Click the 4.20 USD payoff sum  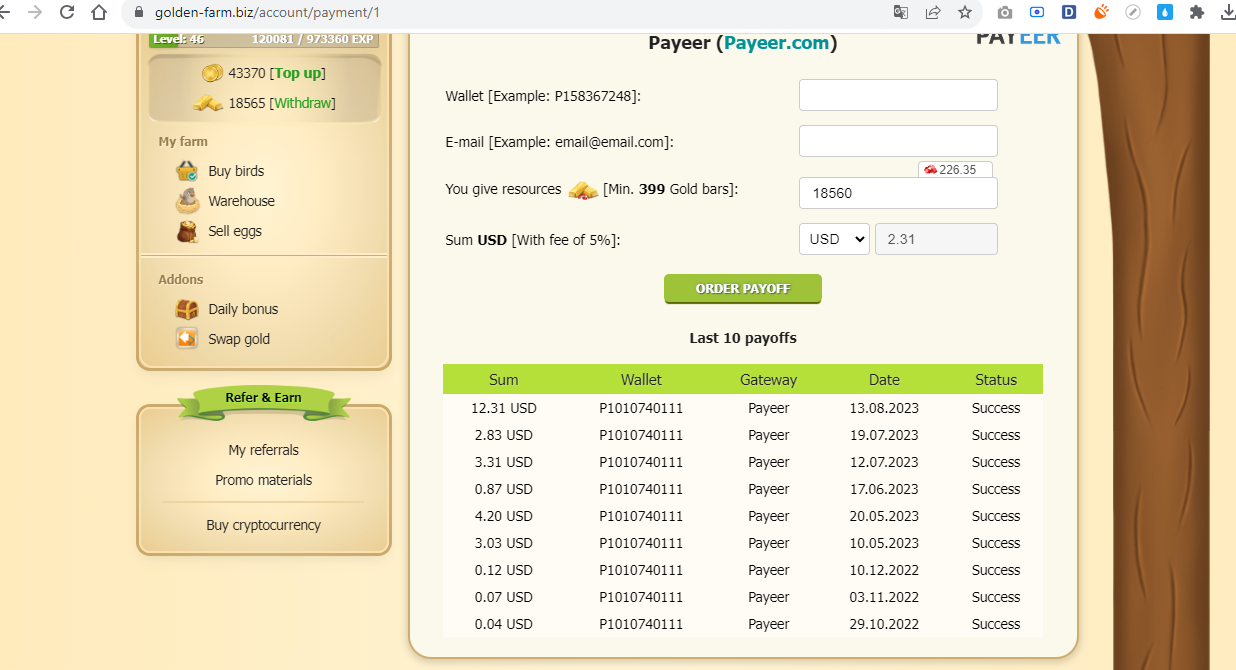tap(504, 516)
